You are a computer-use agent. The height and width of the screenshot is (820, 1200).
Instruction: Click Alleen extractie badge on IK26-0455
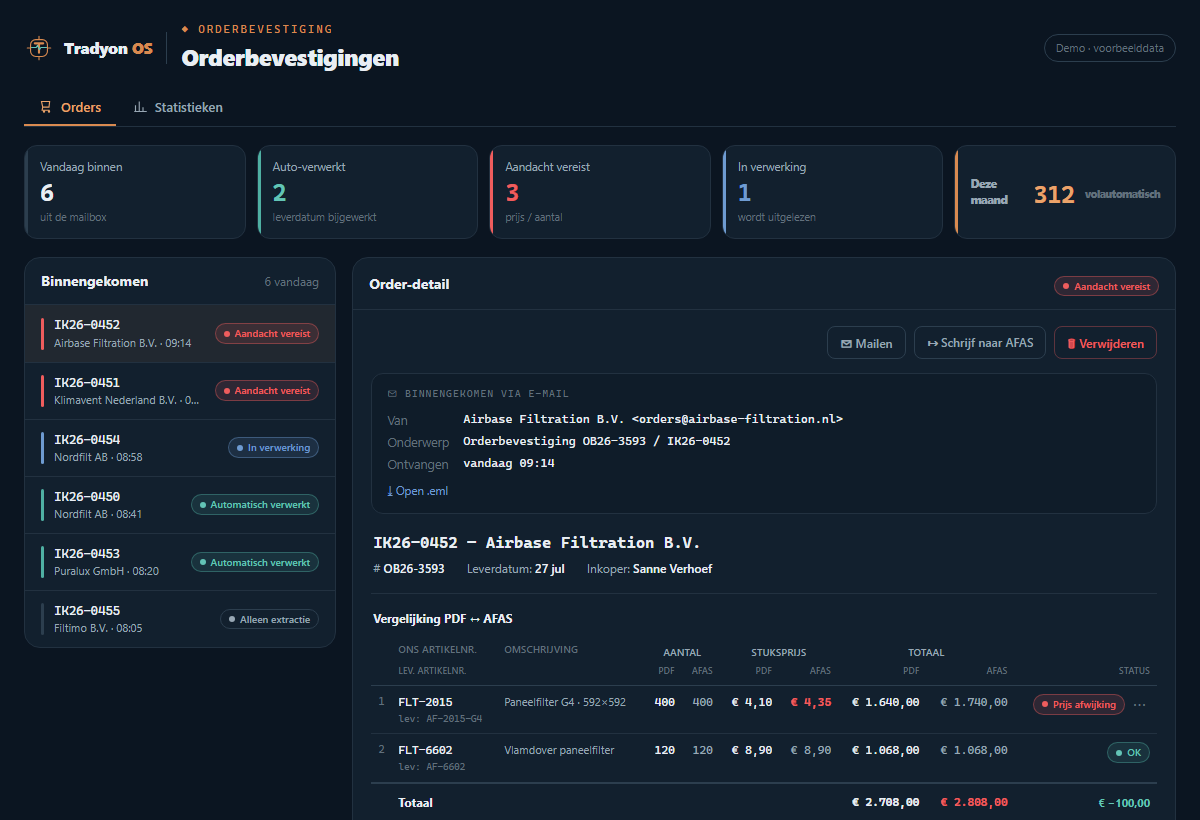(269, 620)
